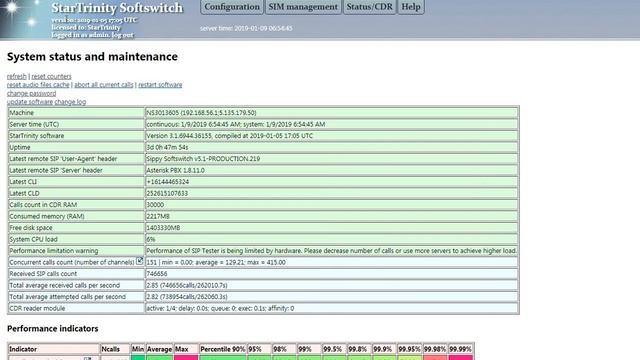Select Total average received calls per second value
The image size is (640, 360).
pos(332,285)
